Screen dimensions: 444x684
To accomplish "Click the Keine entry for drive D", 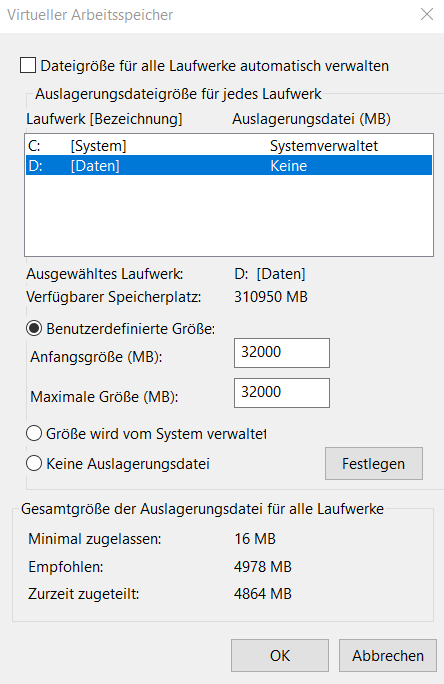I will click(x=288, y=166).
